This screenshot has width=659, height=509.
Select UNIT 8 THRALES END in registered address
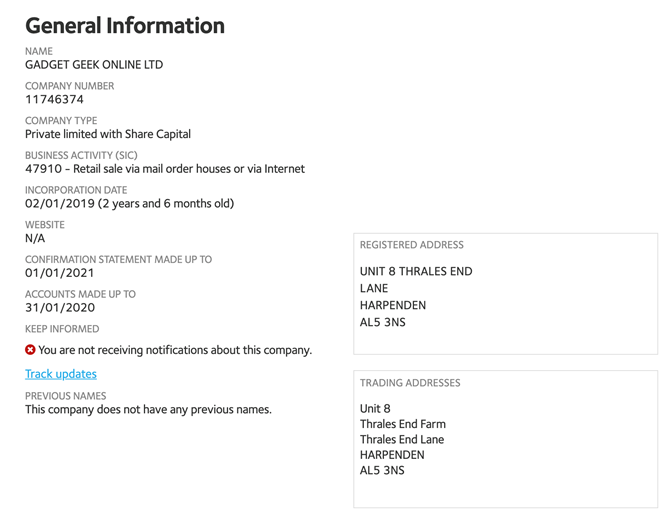(416, 272)
